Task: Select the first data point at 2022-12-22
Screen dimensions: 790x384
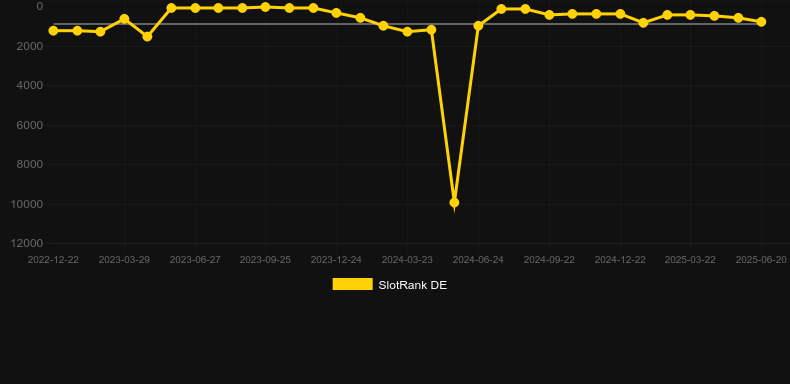Action: [53, 31]
